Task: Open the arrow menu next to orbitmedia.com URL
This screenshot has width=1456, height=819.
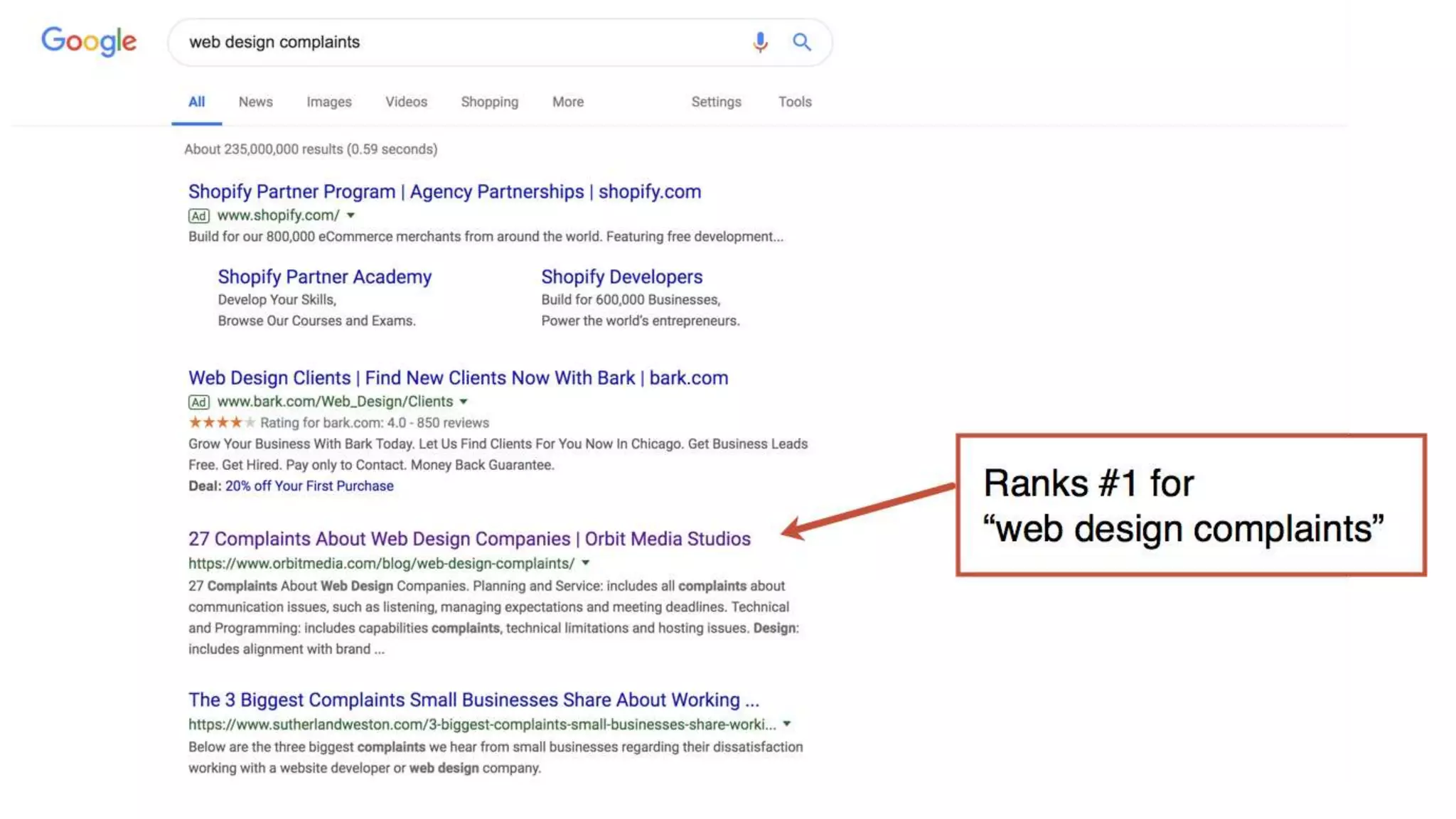Action: tap(586, 563)
